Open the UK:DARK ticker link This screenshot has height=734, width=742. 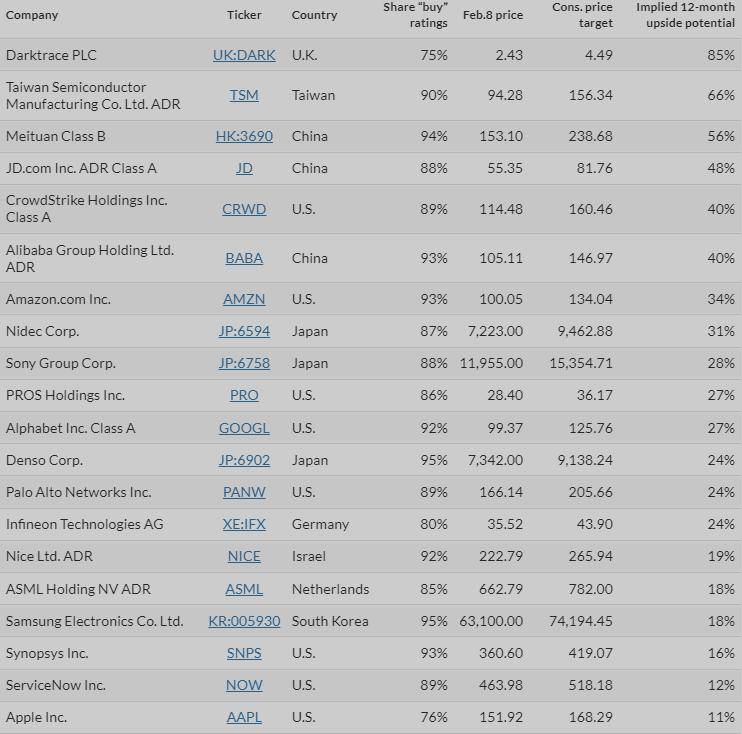point(244,55)
